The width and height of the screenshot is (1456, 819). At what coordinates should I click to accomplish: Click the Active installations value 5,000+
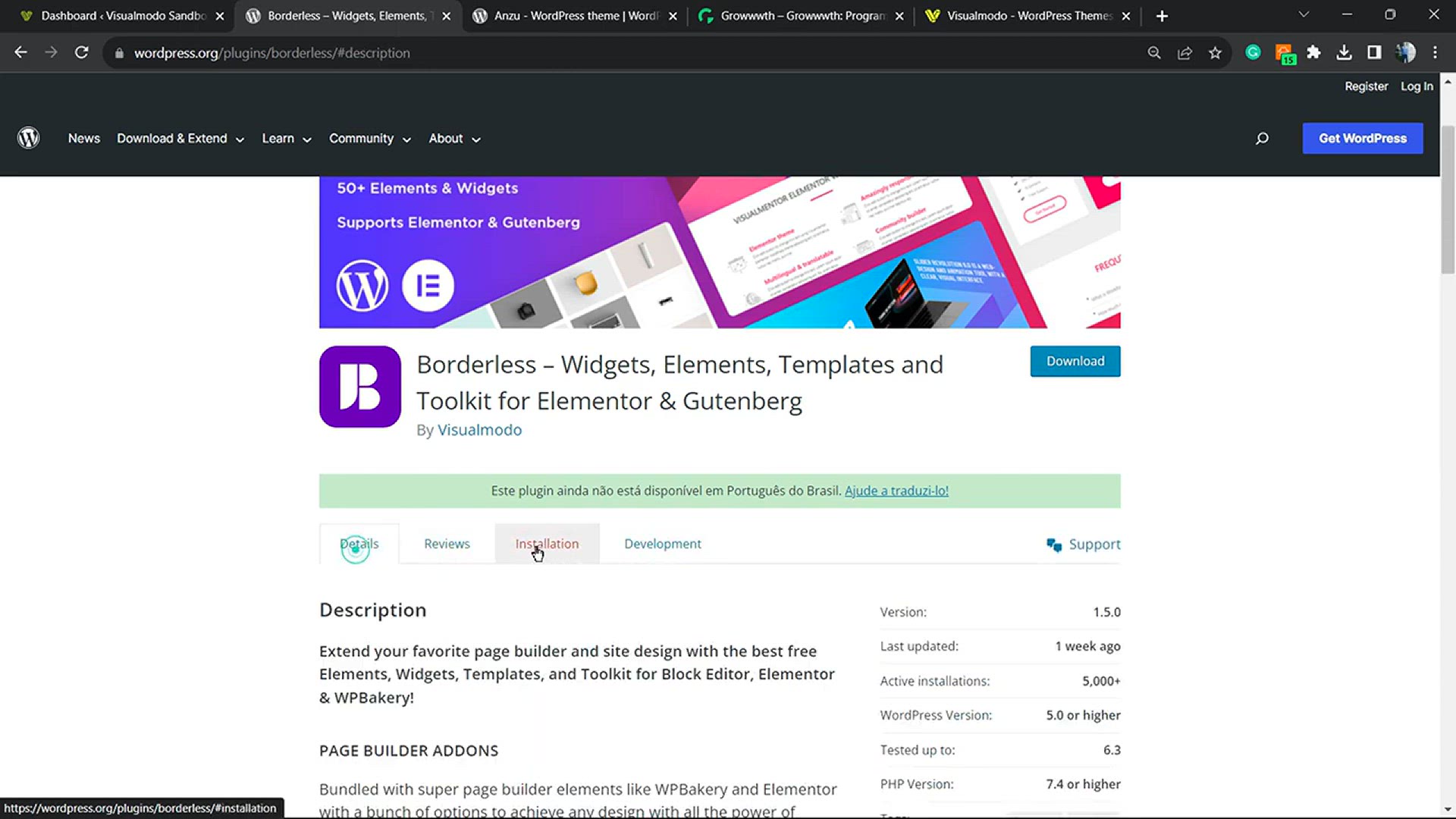pyautogui.click(x=1101, y=681)
